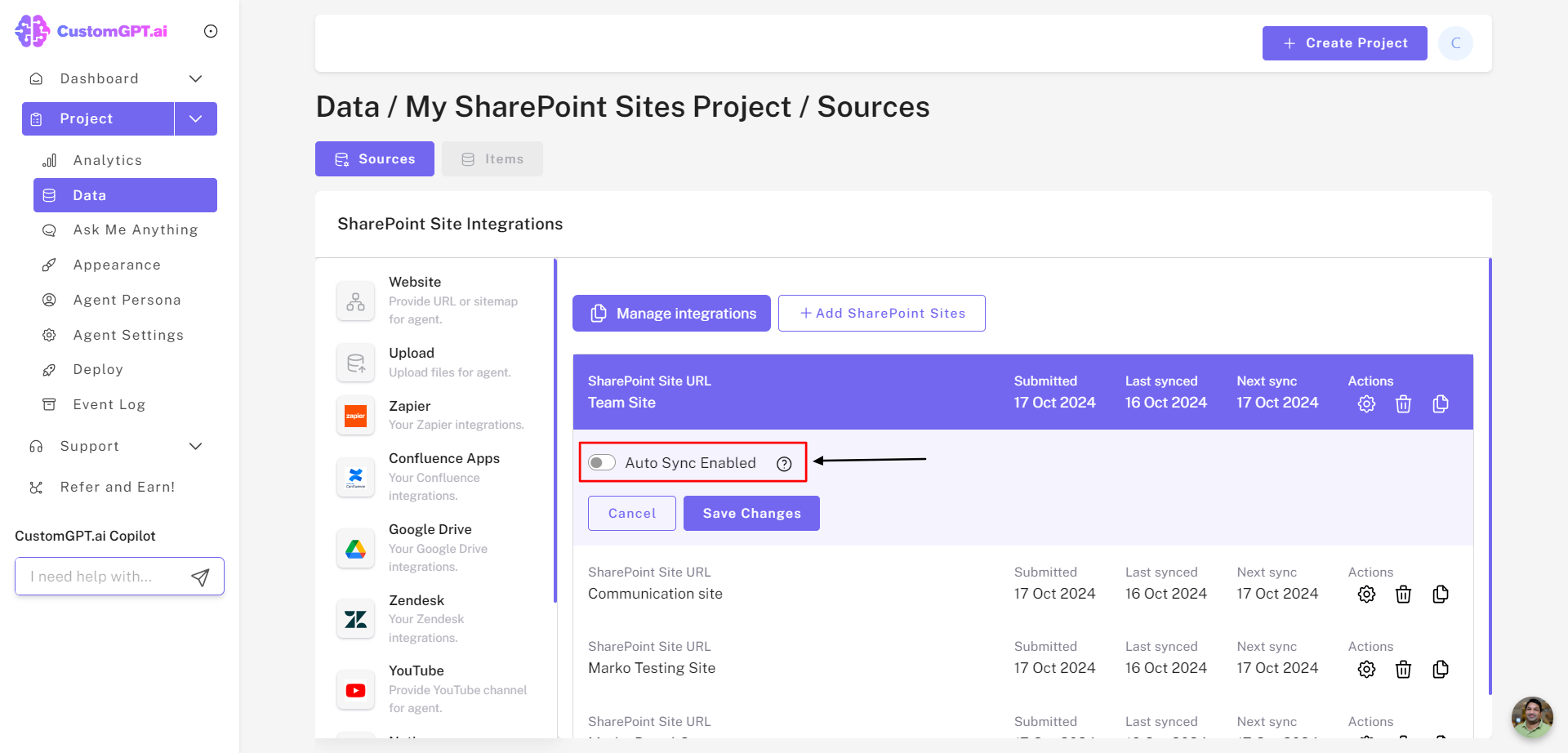Click Save Changes button
The height and width of the screenshot is (753, 1568).
point(751,514)
